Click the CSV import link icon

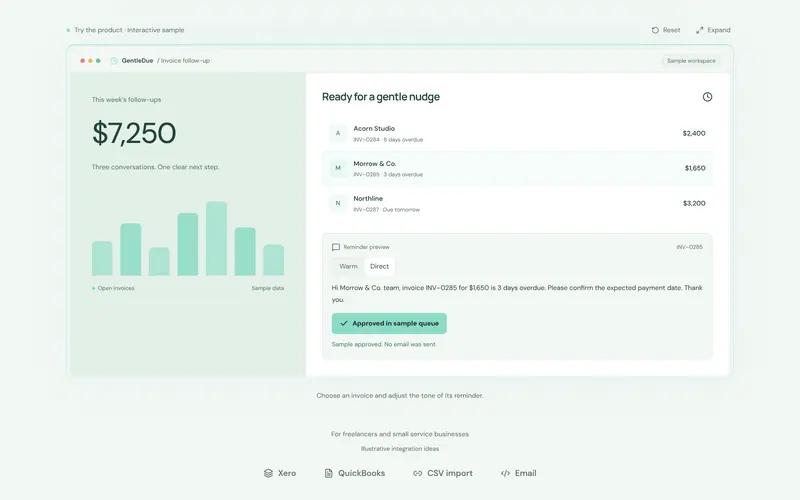click(417, 473)
